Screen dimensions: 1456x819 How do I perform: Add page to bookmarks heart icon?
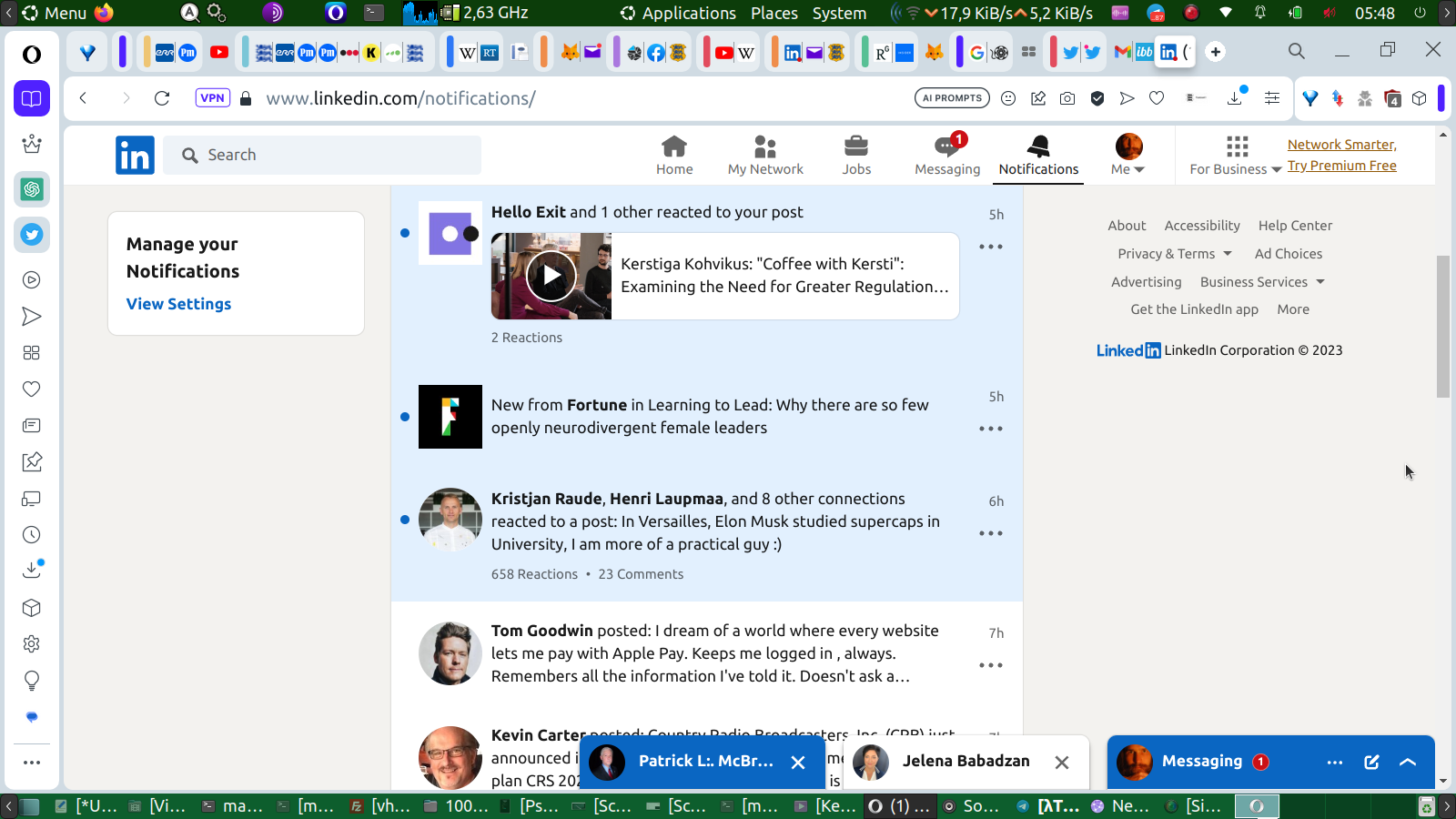[x=1157, y=98]
